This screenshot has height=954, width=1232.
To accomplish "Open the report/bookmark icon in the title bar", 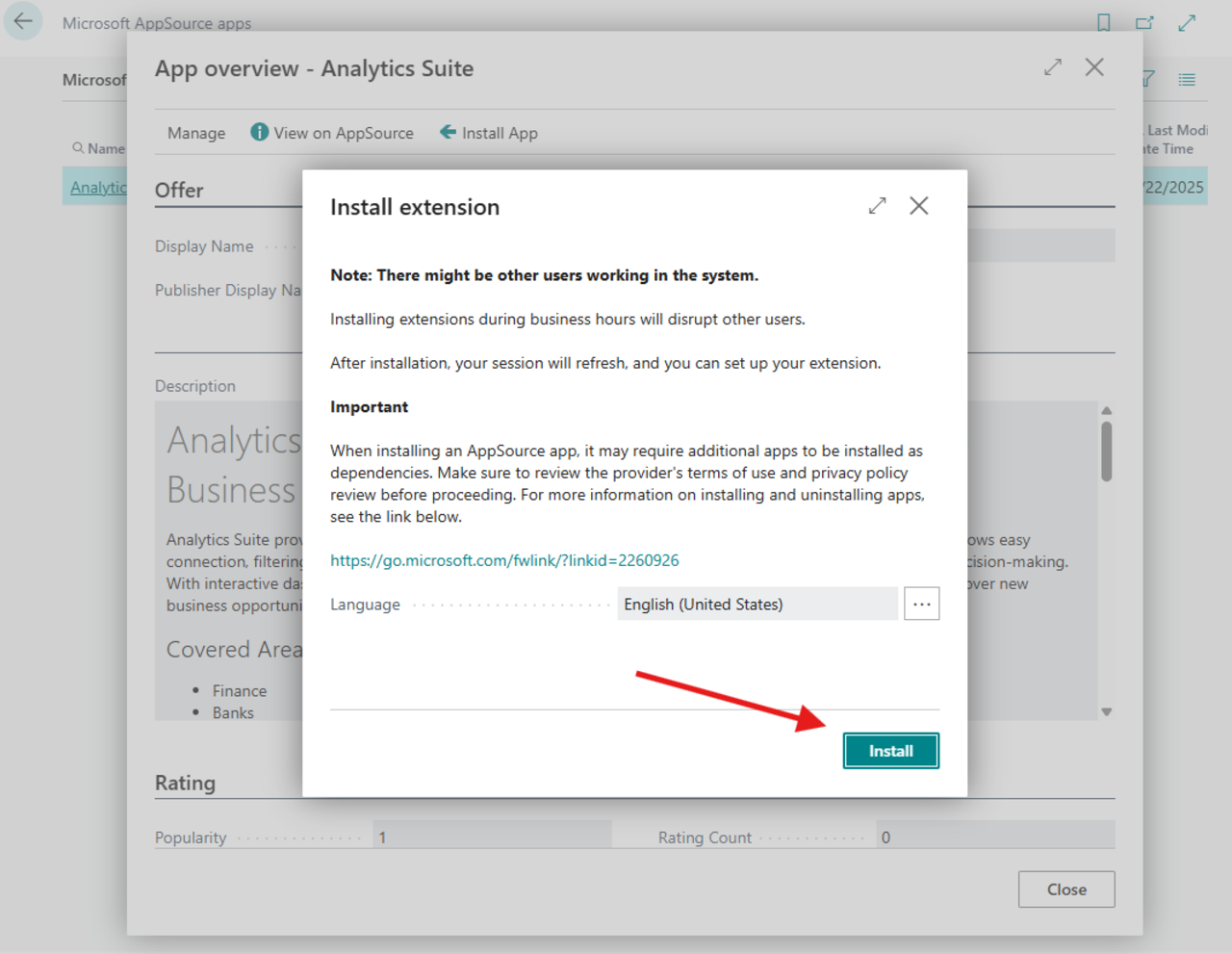I will pos(1103,21).
